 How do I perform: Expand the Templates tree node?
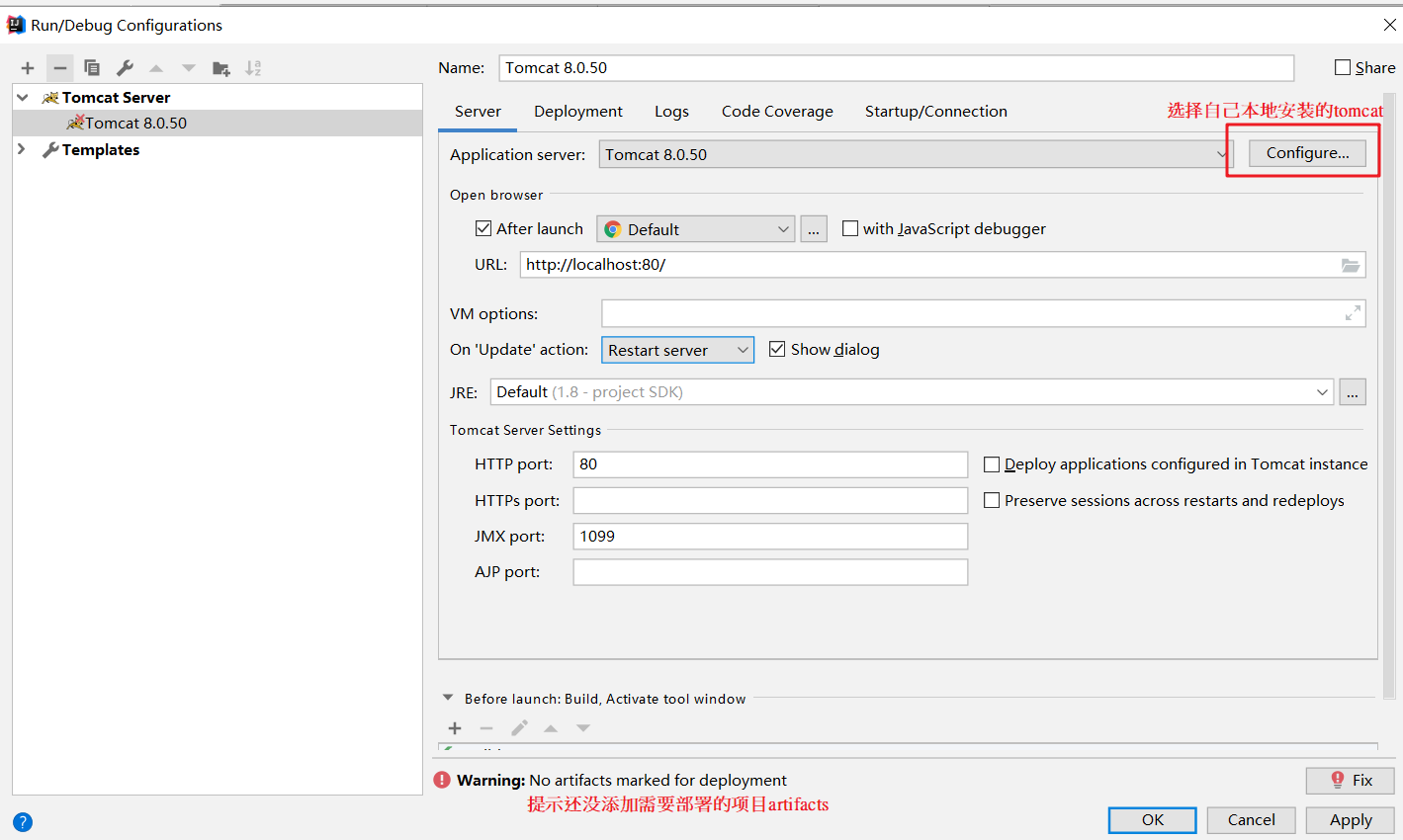click(x=22, y=149)
